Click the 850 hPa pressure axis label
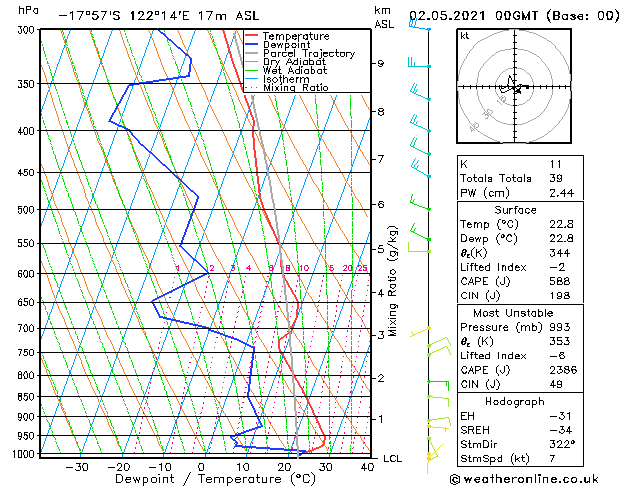Viewport: 629px width, 486px height. coord(26,397)
